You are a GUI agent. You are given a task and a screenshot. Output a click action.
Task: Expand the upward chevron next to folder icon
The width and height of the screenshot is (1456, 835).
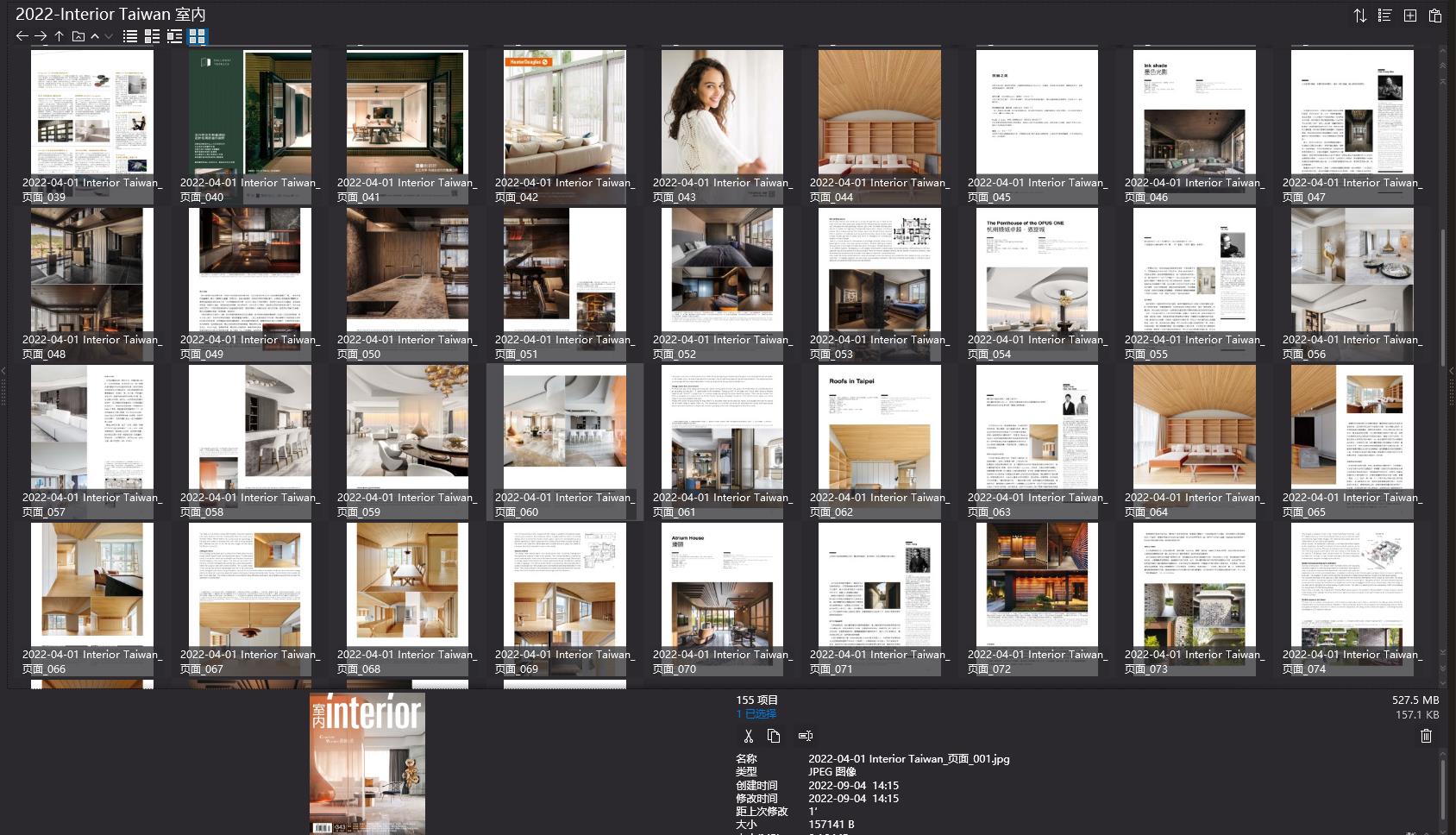coord(95,36)
